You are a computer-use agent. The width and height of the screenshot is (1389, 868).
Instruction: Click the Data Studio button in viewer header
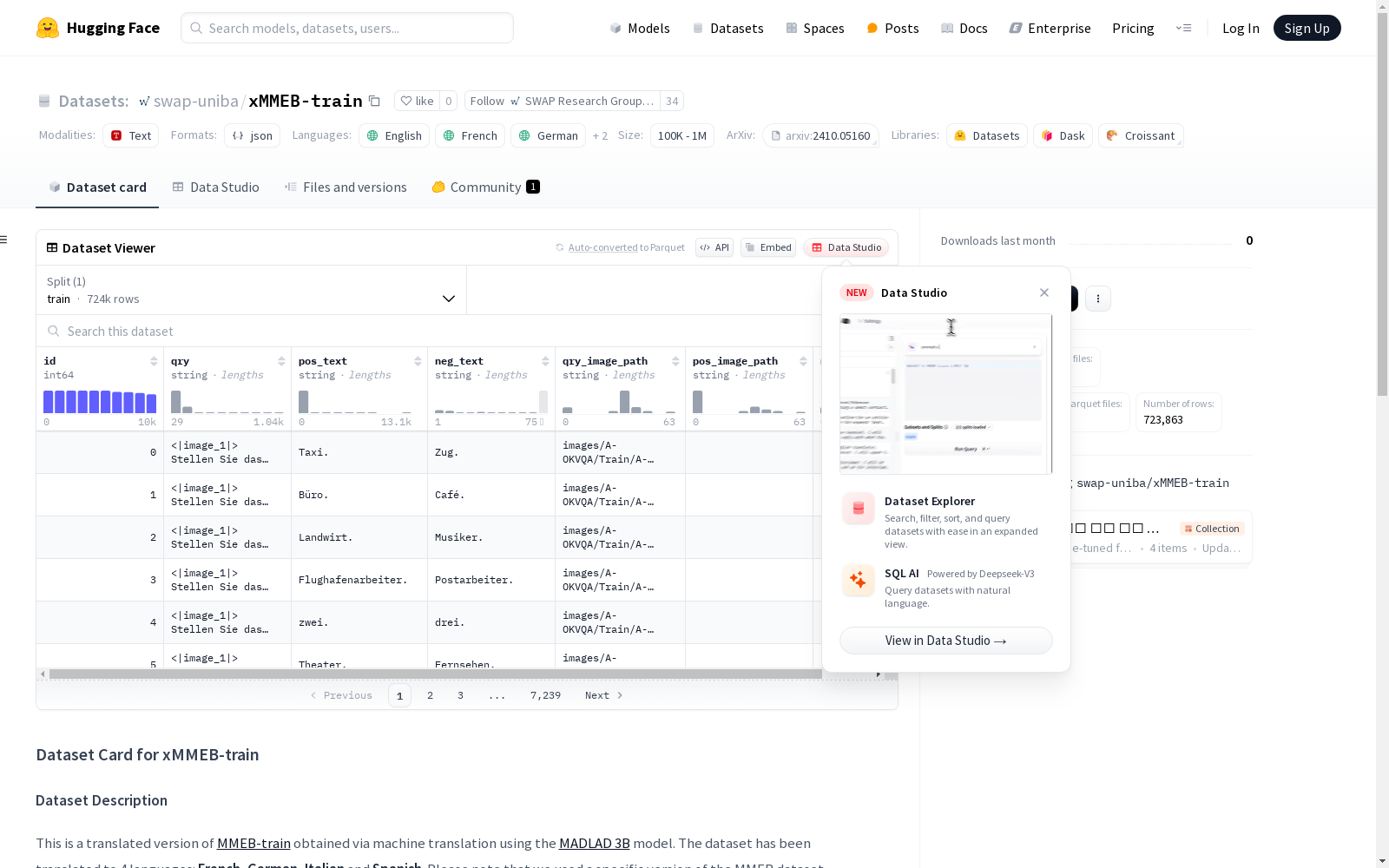point(846,247)
